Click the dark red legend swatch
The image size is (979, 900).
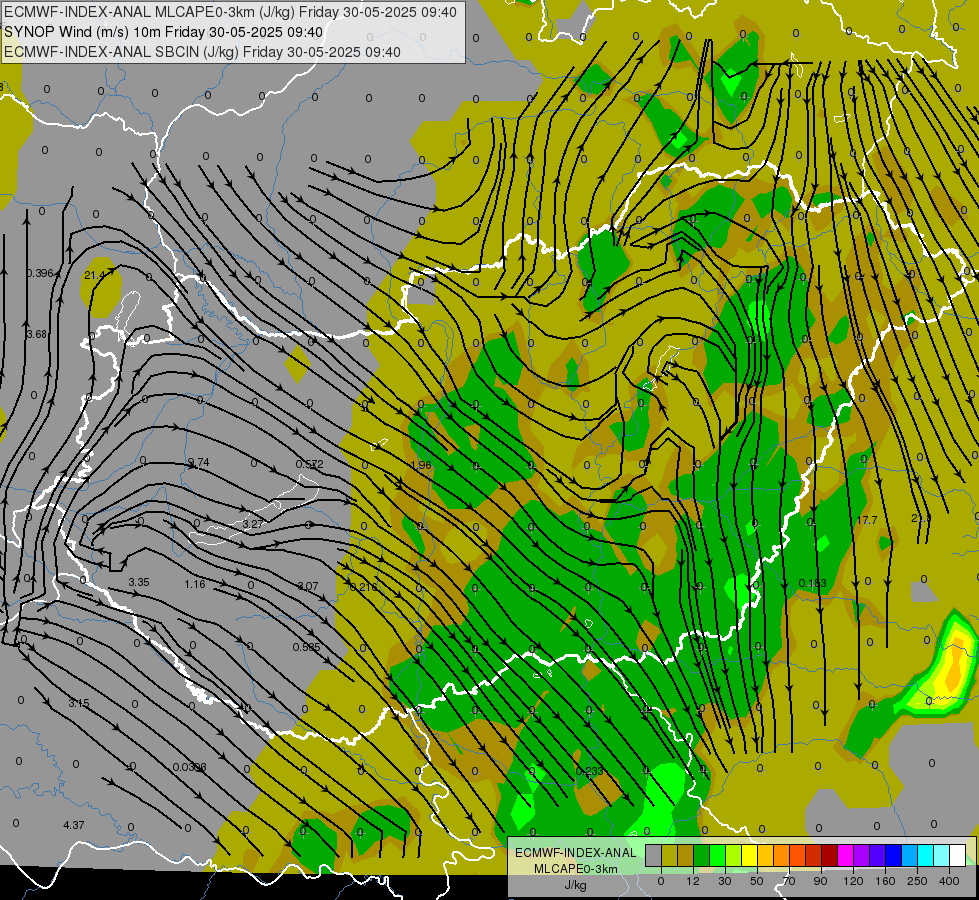830,855
